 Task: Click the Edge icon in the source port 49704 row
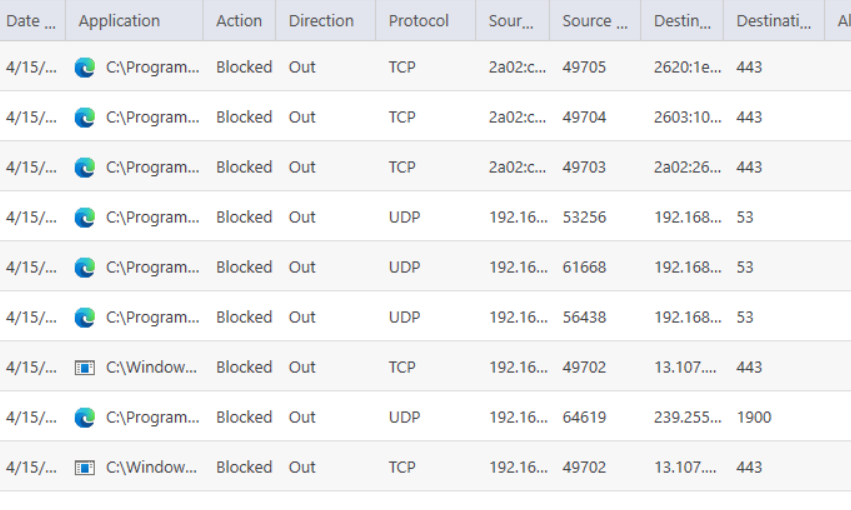85,117
